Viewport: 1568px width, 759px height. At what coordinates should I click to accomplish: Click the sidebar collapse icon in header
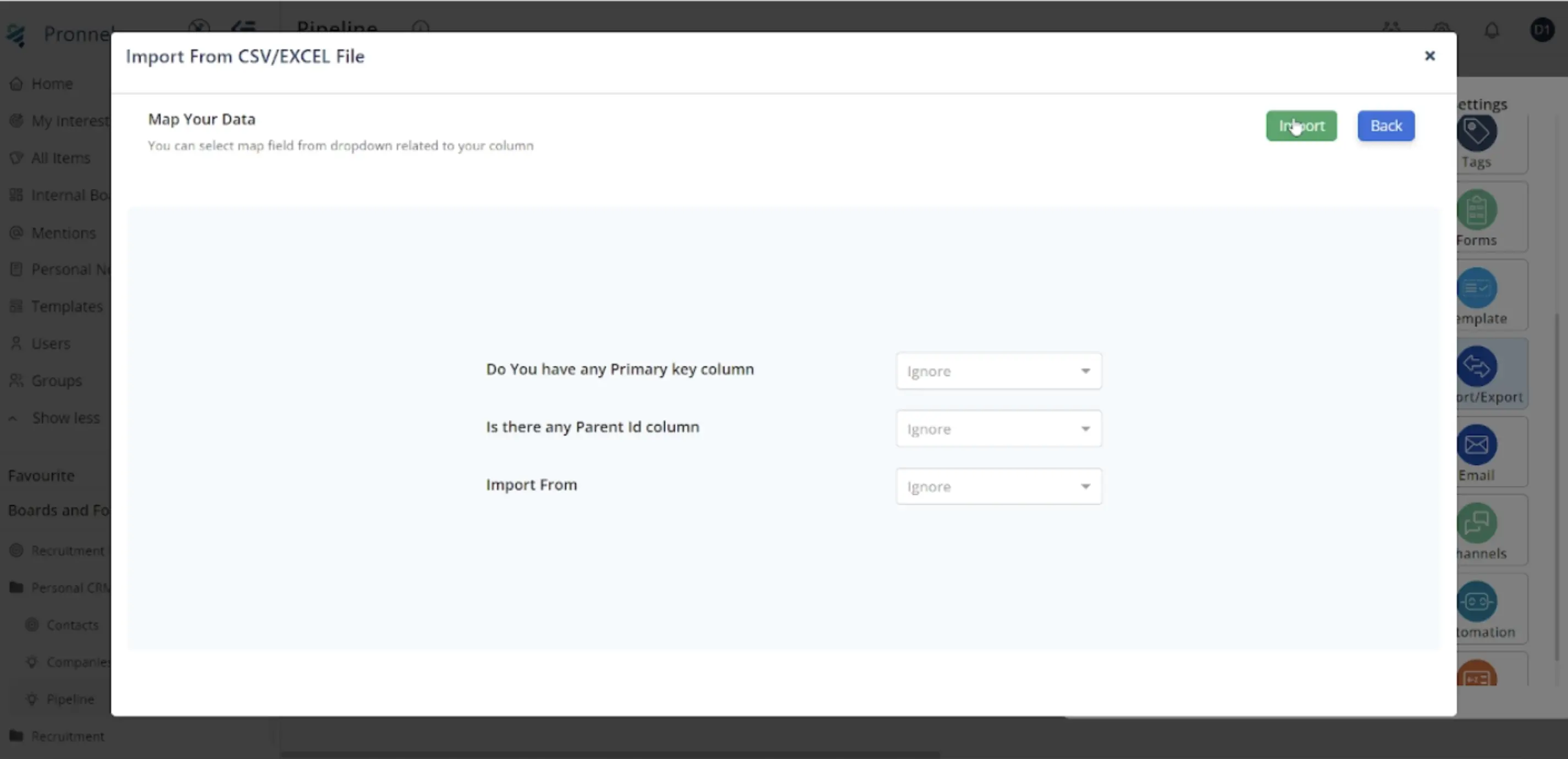[244, 28]
